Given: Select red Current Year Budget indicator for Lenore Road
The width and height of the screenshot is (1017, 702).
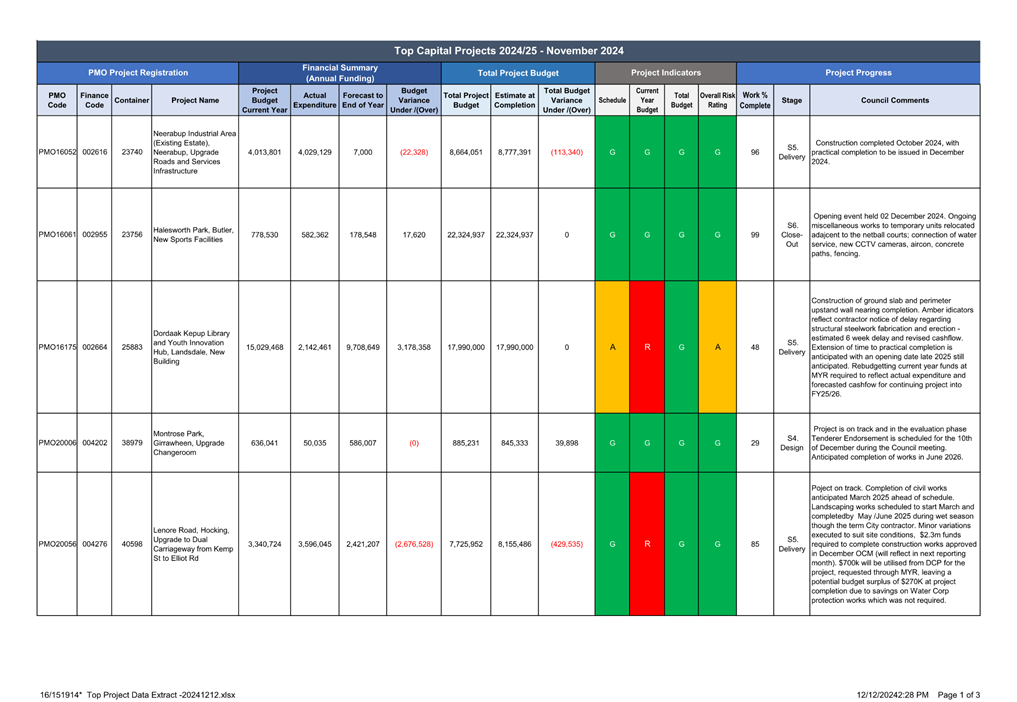Looking at the screenshot, I should [647, 544].
